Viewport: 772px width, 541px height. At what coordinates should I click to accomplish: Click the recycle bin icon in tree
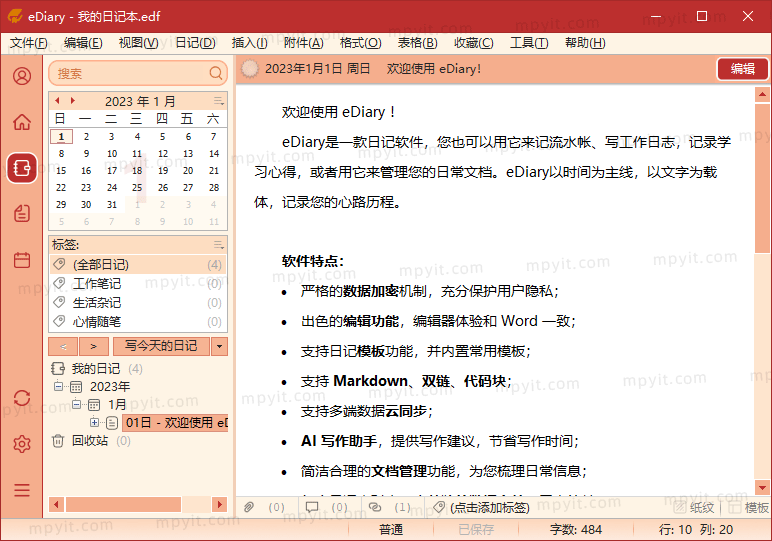click(58, 441)
